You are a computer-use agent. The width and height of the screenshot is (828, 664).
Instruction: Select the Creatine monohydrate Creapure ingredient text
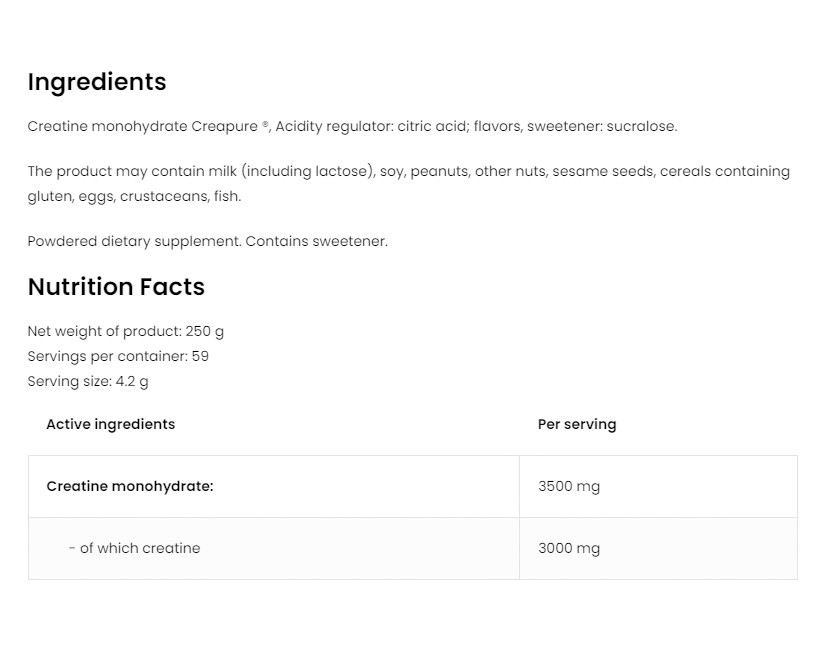143,127
